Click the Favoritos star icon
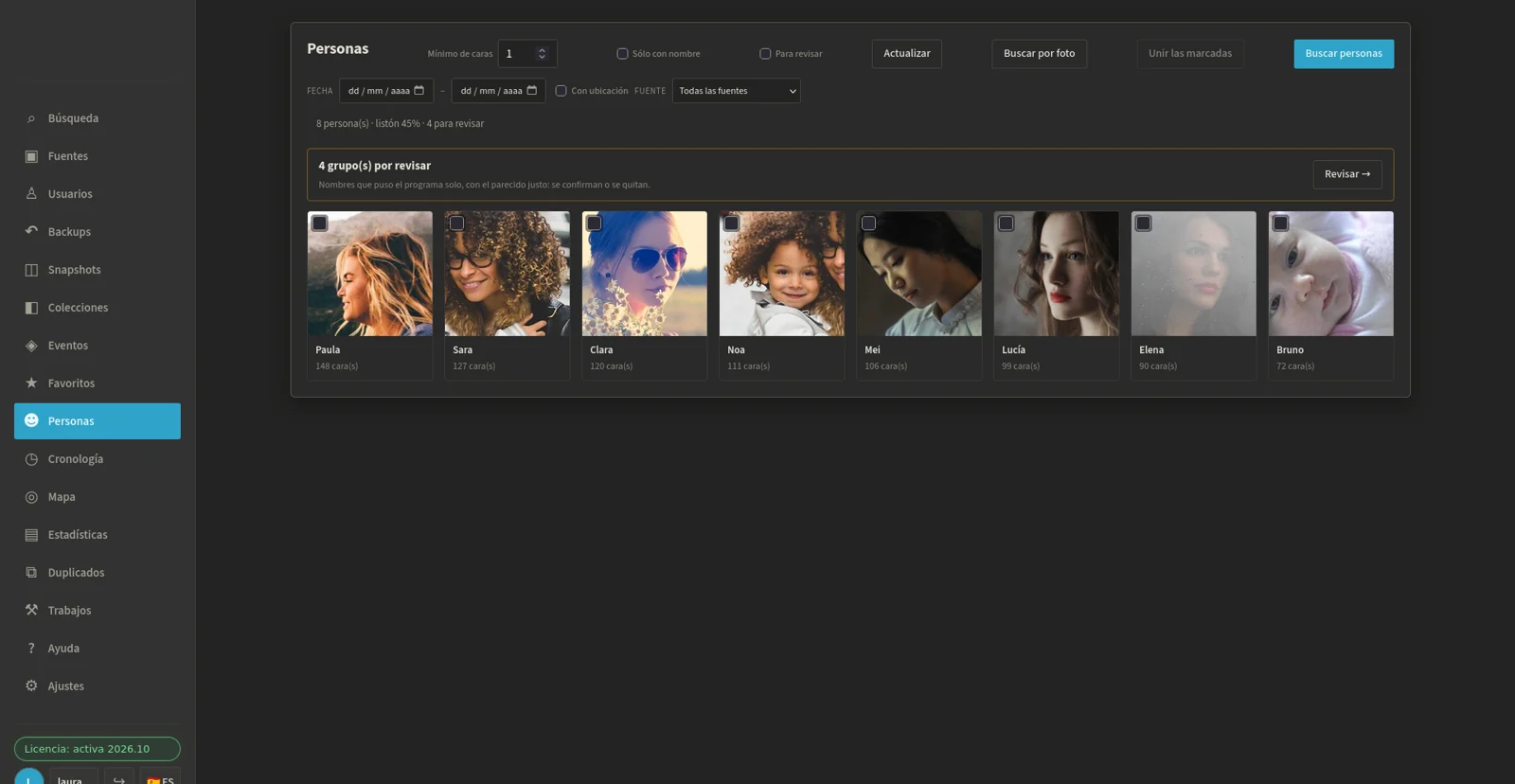 pyautogui.click(x=31, y=383)
